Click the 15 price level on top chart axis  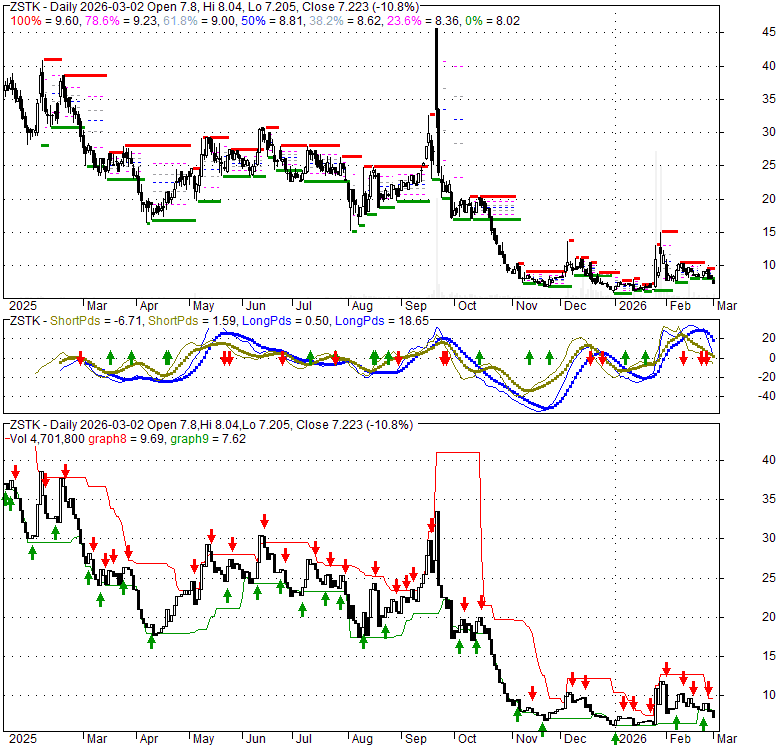pos(769,232)
